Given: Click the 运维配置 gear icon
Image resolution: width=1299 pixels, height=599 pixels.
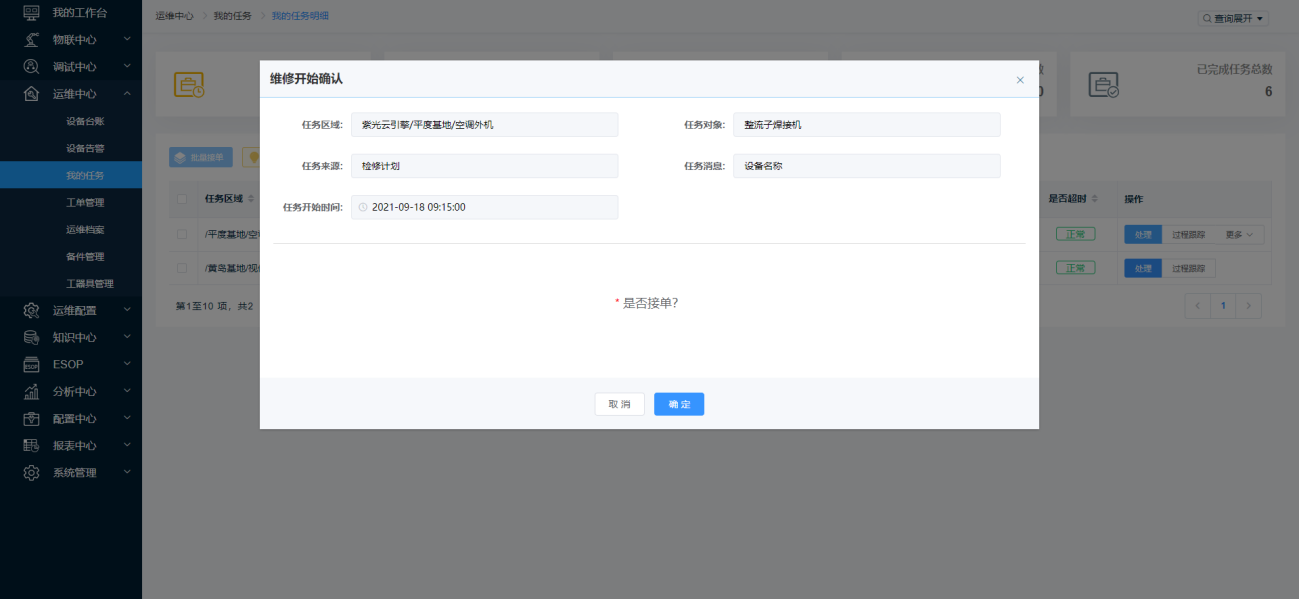Looking at the screenshot, I should pyautogui.click(x=32, y=310).
